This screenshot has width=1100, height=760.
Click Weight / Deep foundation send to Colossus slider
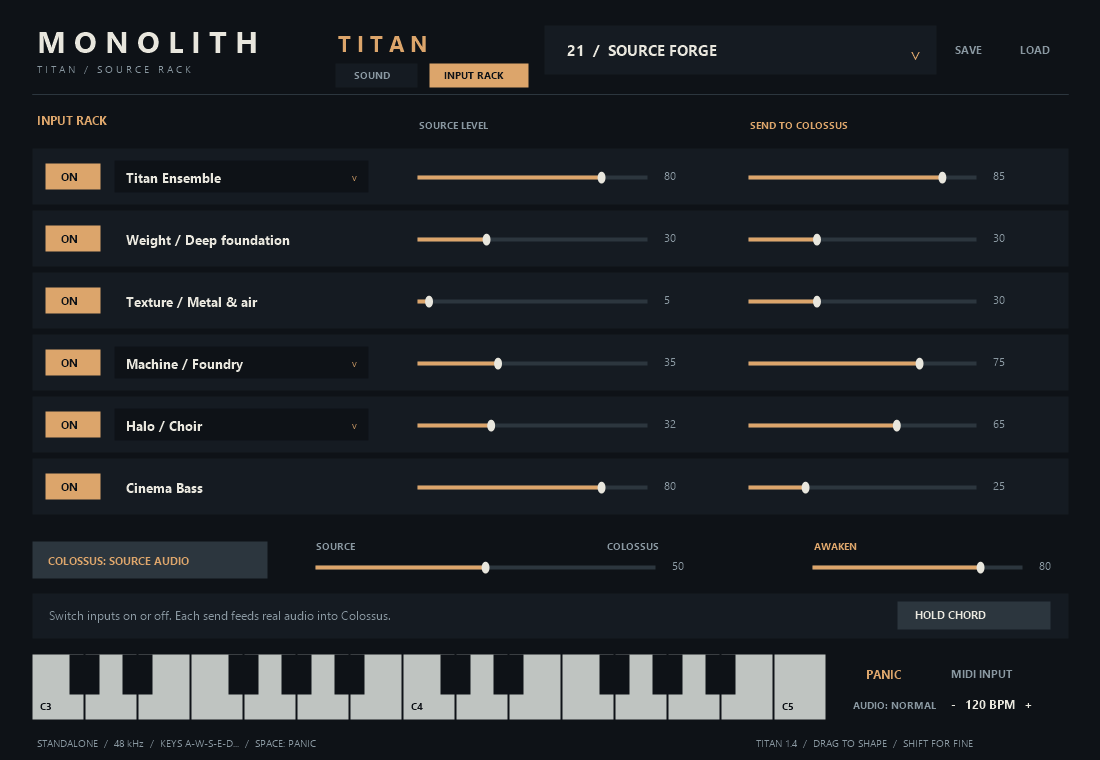pos(862,239)
